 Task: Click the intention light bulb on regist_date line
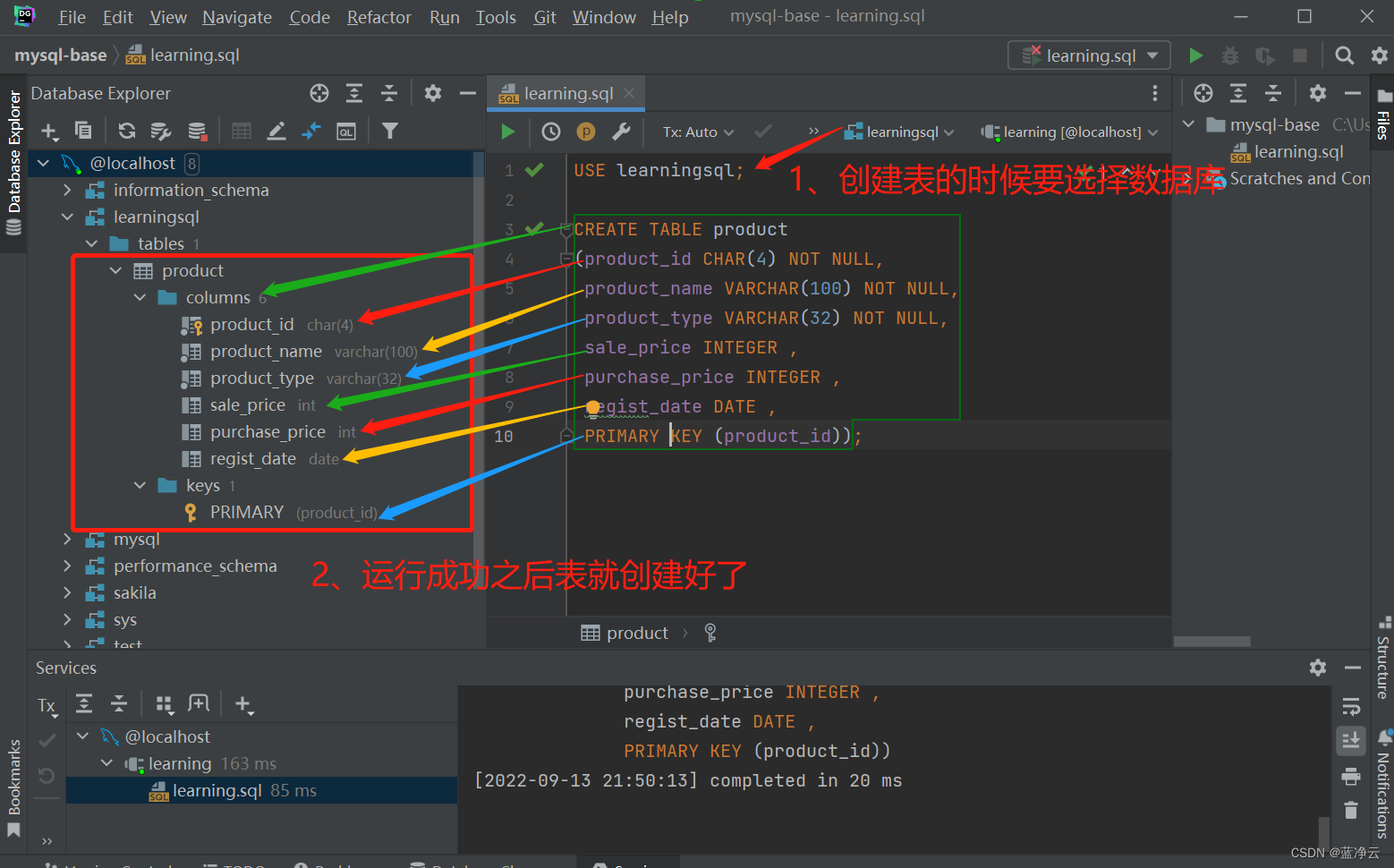(x=592, y=409)
